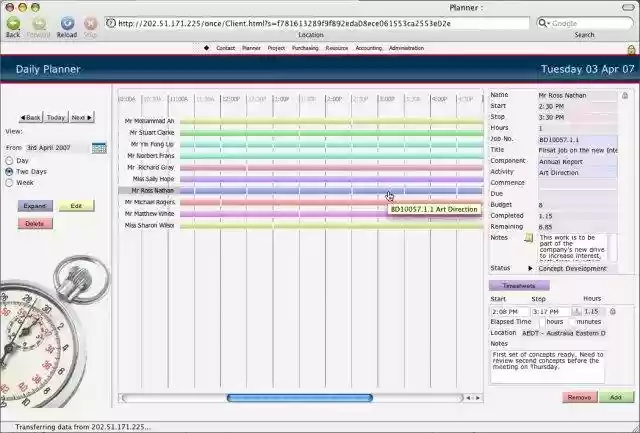Click the greyed Forward toolbar icon

pos(38,23)
